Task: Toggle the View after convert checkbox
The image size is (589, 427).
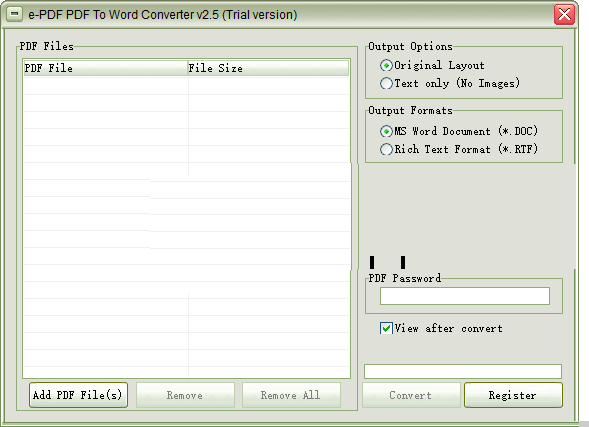Action: 386,328
